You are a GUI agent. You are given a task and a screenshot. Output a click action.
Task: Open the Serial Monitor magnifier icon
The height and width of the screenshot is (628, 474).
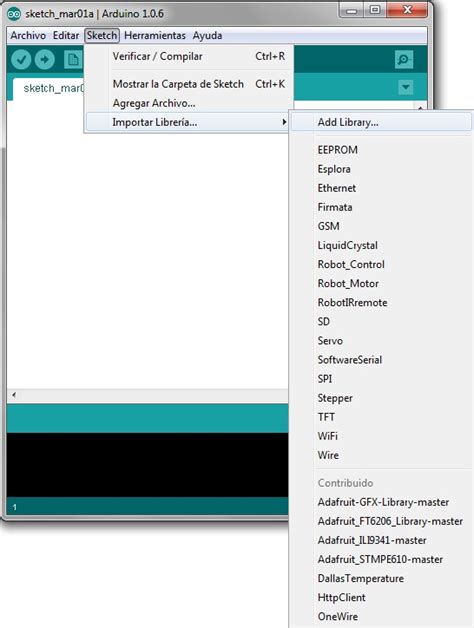[403, 60]
